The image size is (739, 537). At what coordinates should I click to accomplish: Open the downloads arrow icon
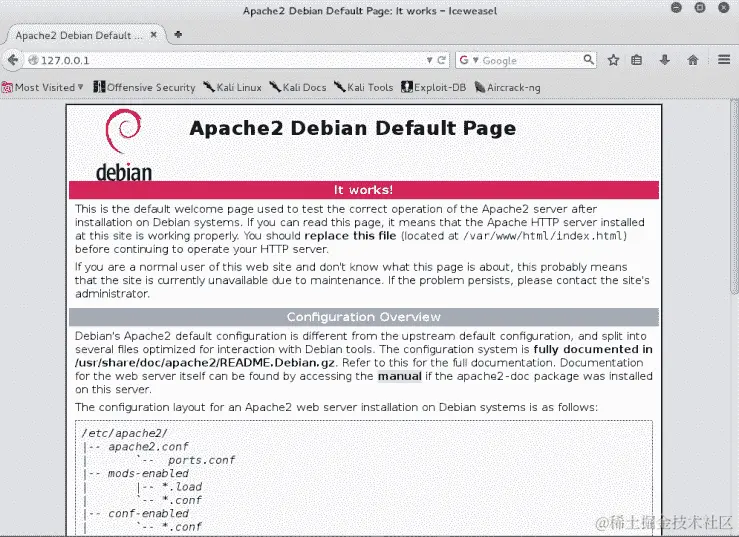point(665,60)
